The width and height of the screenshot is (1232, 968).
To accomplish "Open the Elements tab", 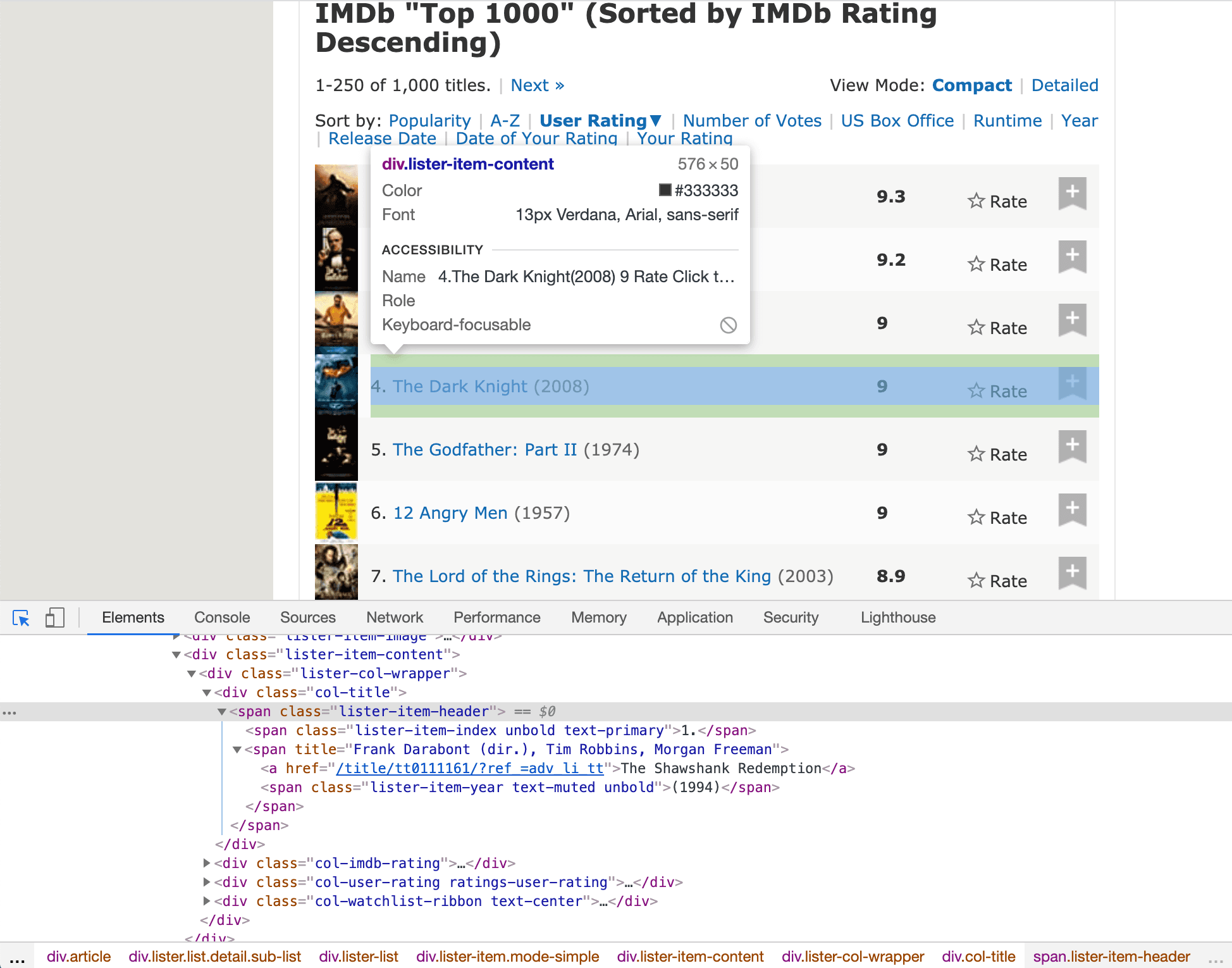I will click(133, 617).
